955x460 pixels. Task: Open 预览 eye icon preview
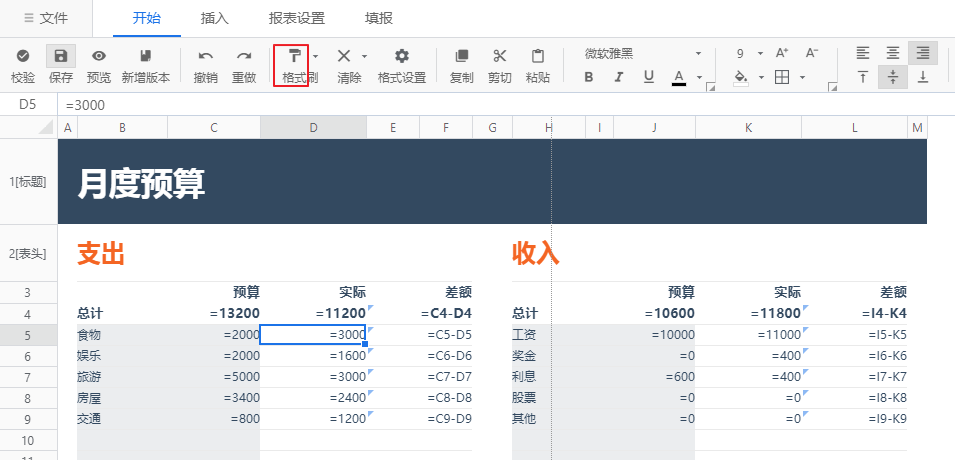click(99, 56)
